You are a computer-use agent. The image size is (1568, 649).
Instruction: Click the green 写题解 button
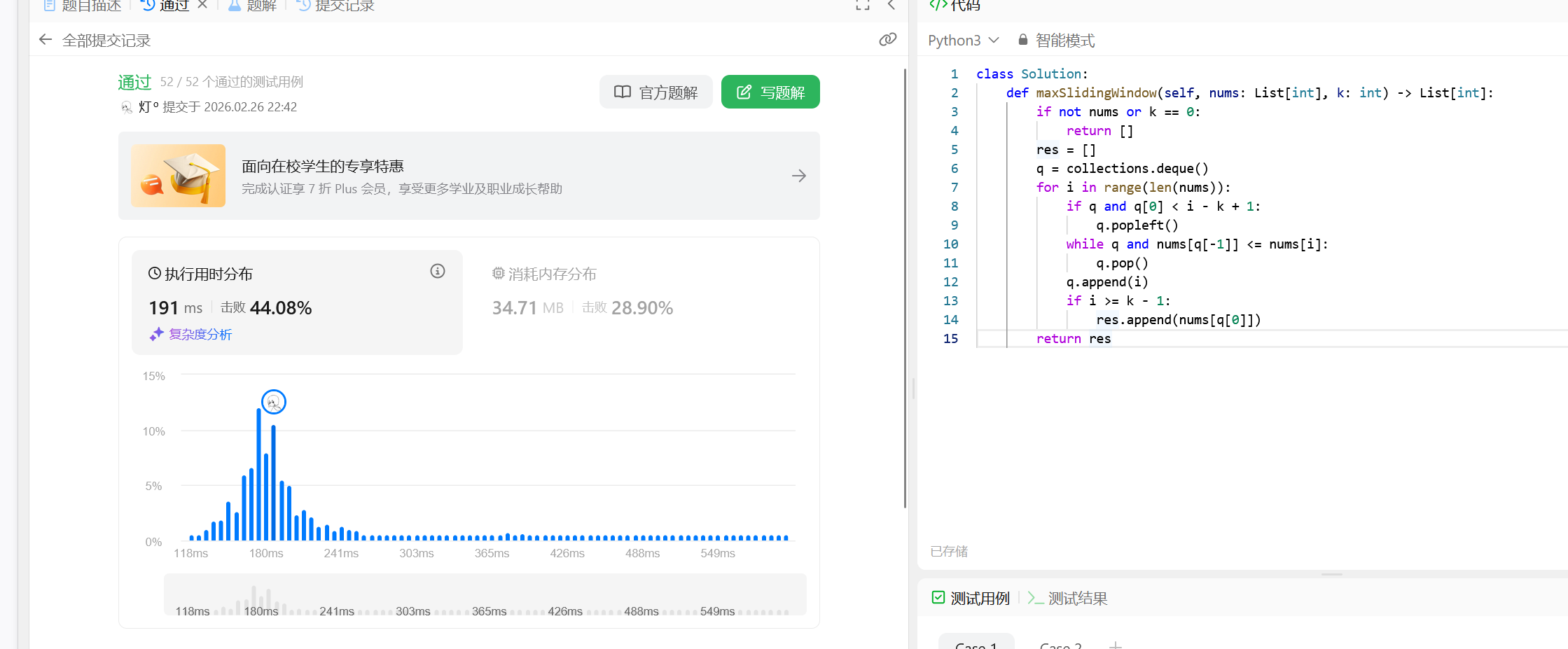tap(770, 92)
